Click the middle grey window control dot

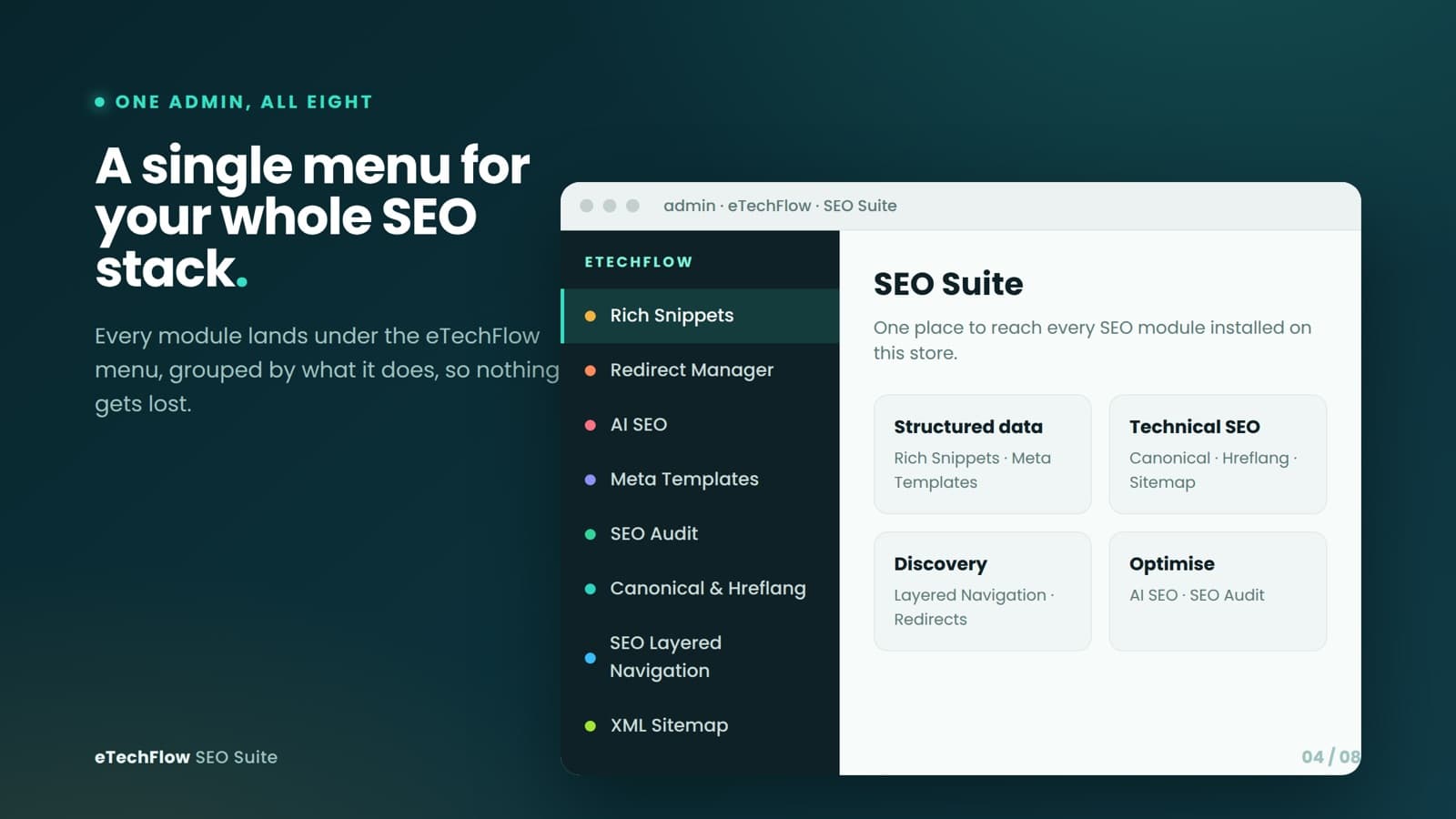(x=610, y=206)
